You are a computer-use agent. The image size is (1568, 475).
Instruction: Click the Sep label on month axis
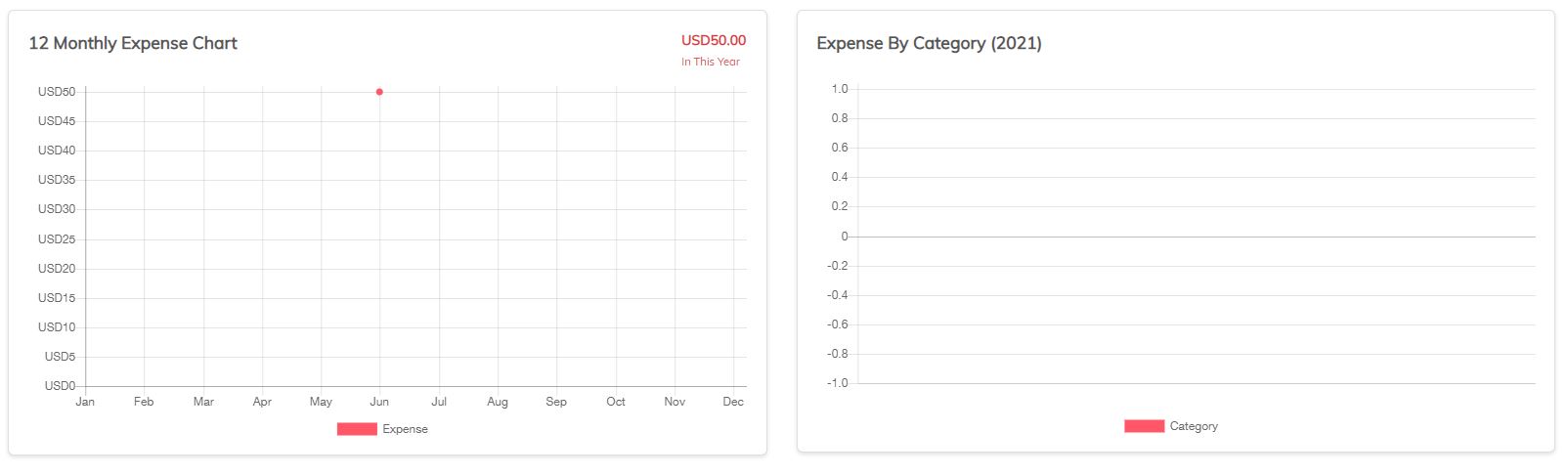(556, 402)
